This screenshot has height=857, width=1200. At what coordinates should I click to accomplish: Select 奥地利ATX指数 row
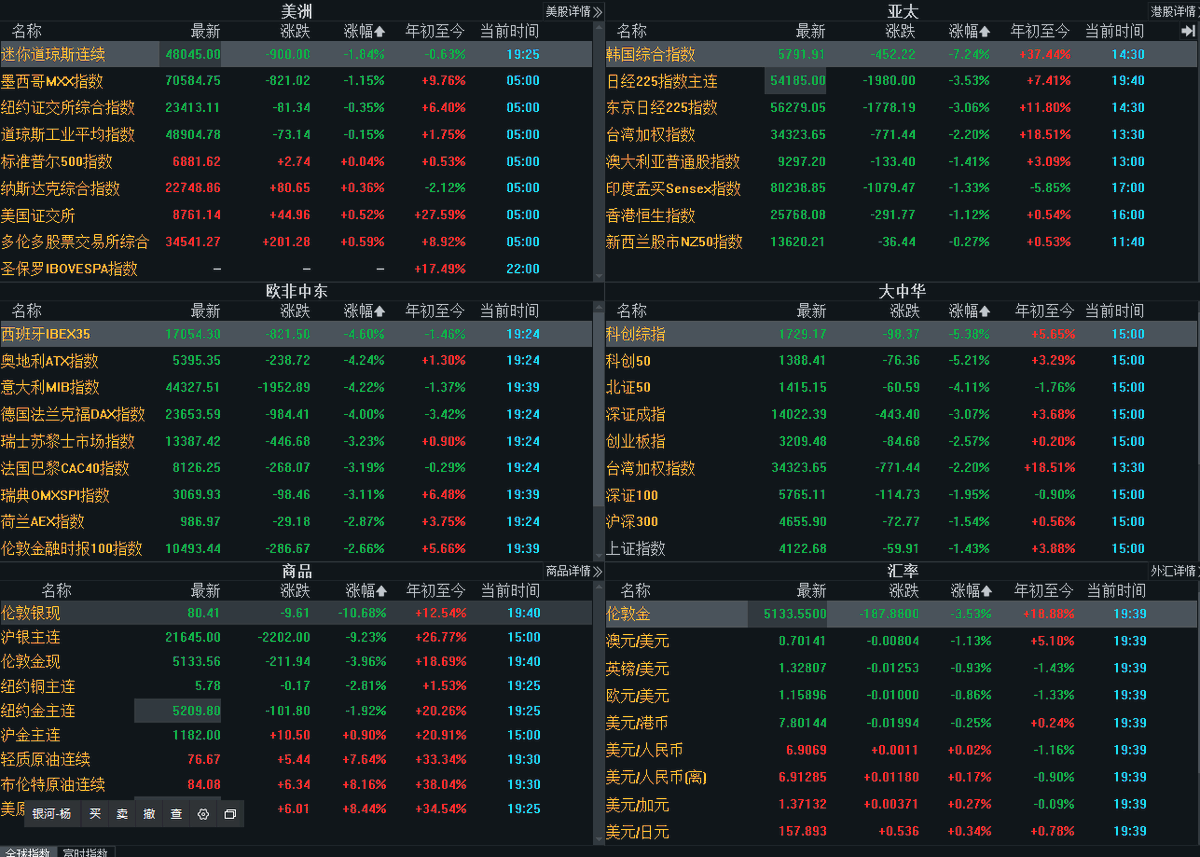pos(296,361)
